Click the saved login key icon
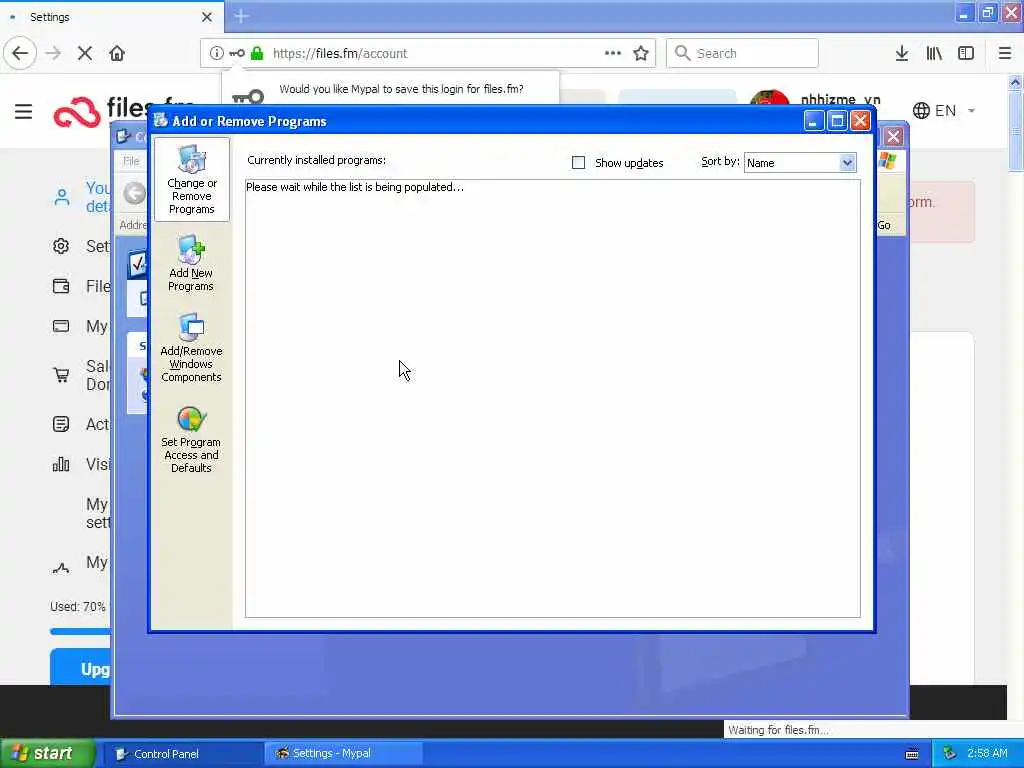The image size is (1024, 768). pos(237,54)
